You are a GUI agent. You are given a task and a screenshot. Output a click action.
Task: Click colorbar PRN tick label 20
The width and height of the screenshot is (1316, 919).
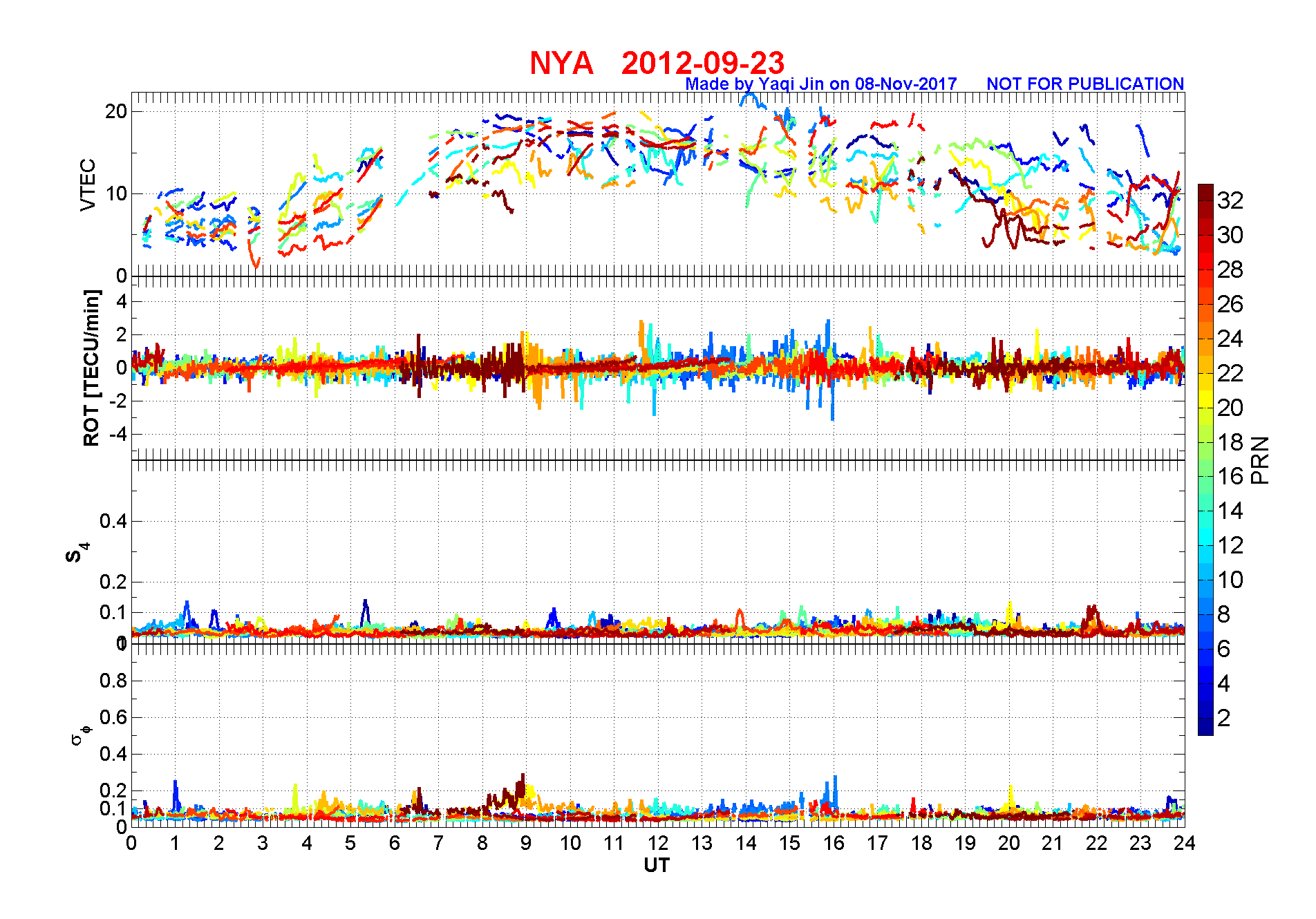1230,408
